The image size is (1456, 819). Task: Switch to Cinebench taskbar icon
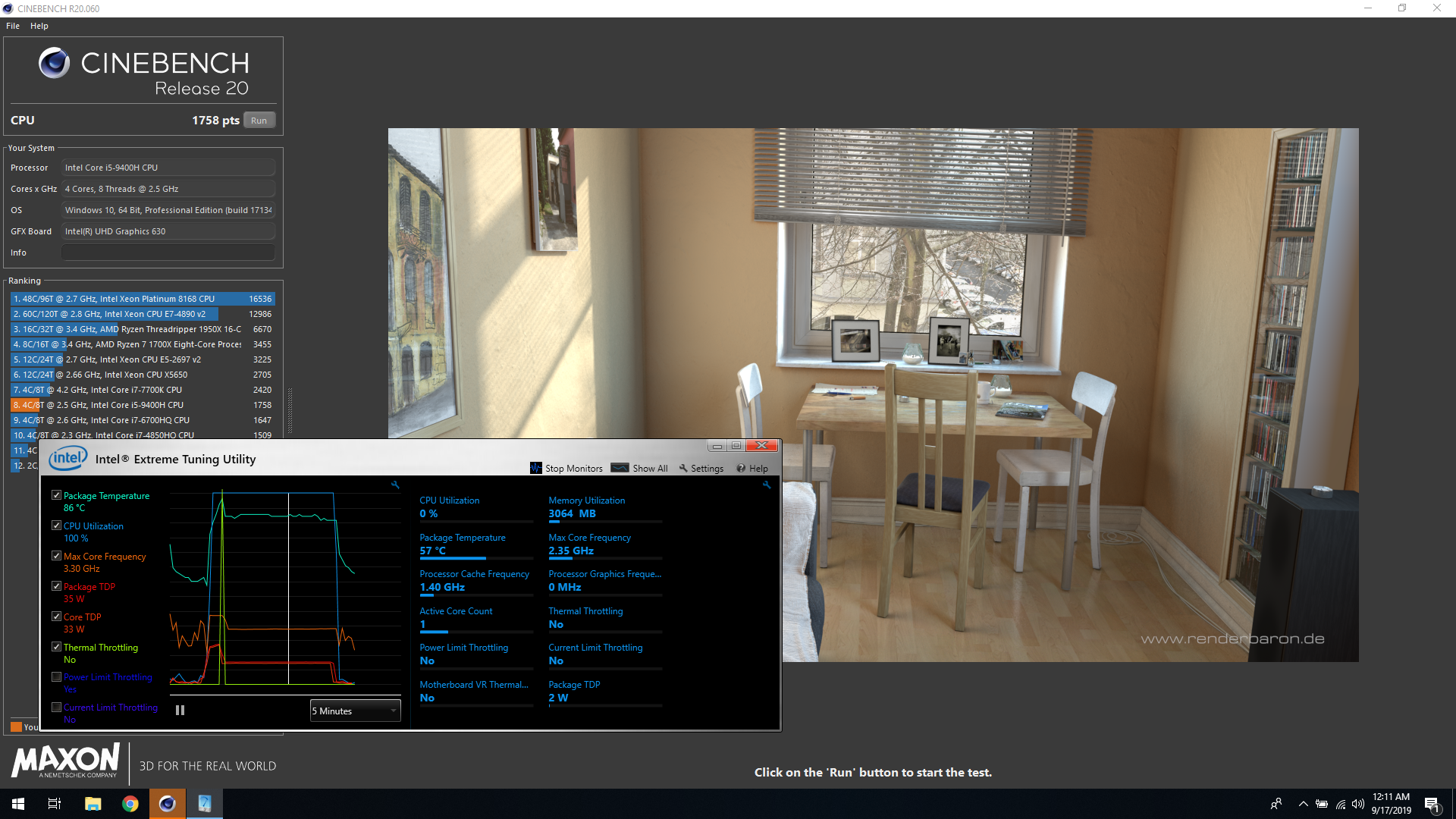coord(168,804)
